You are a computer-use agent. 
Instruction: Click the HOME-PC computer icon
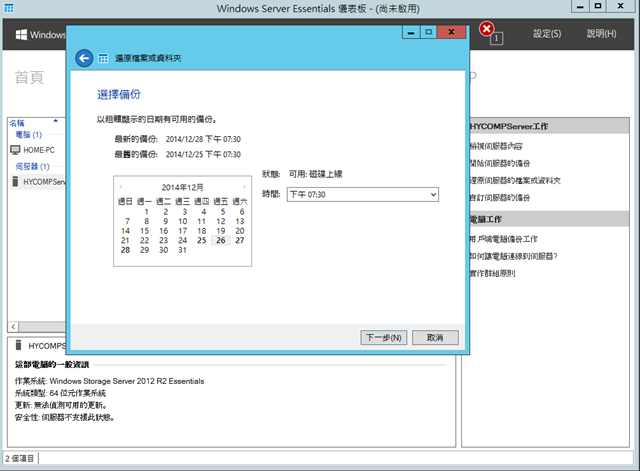click(x=15, y=150)
